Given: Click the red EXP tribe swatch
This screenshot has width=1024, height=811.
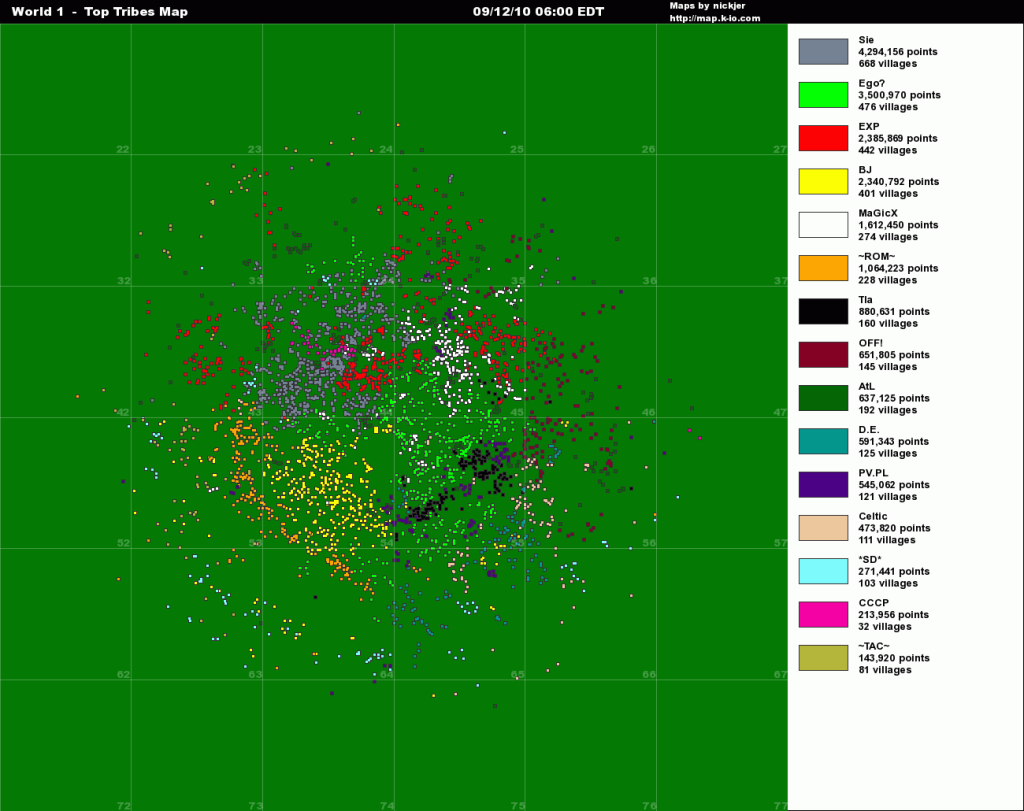Looking at the screenshot, I should [x=823, y=138].
